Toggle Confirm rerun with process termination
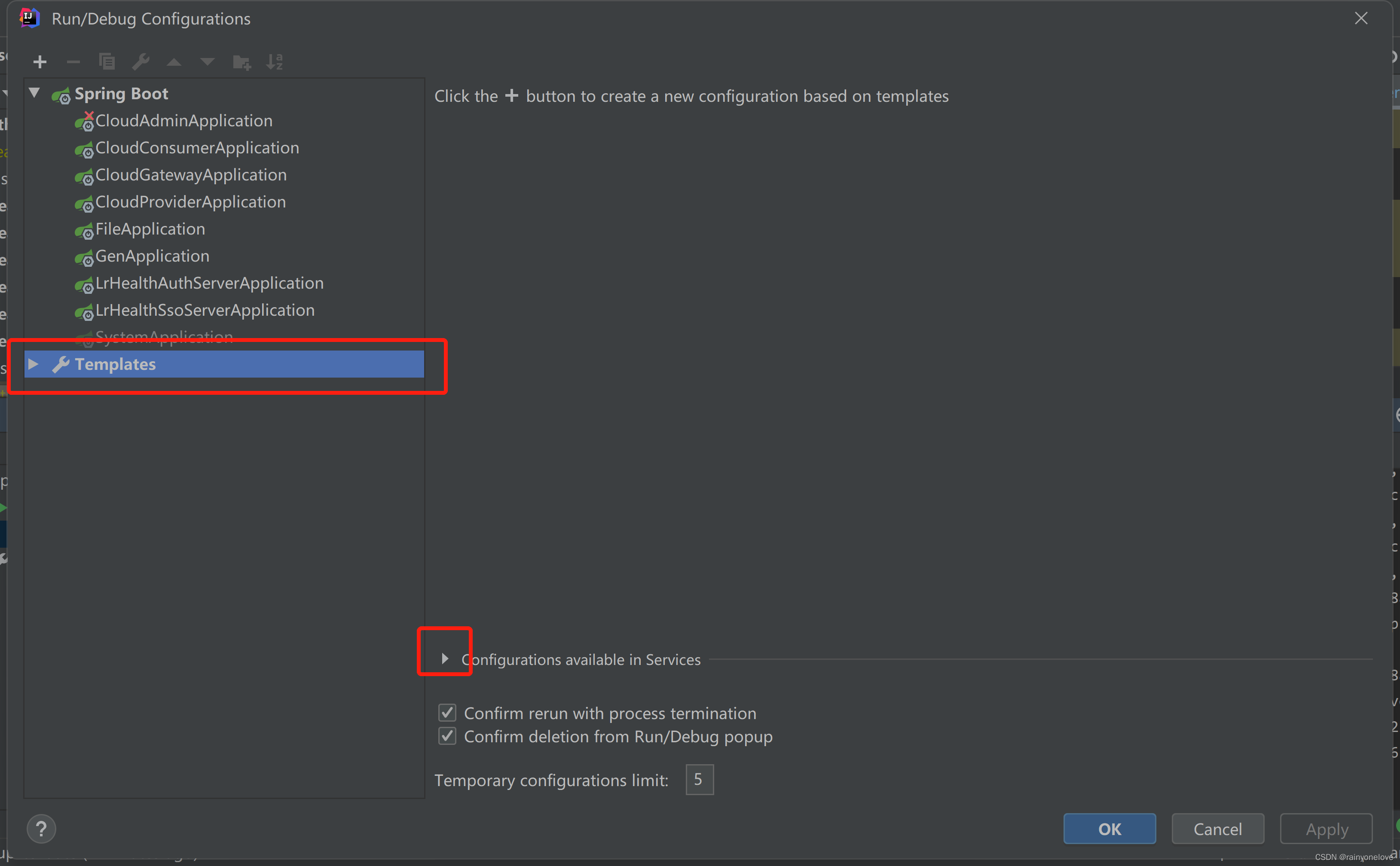This screenshot has width=1400, height=866. pos(447,713)
